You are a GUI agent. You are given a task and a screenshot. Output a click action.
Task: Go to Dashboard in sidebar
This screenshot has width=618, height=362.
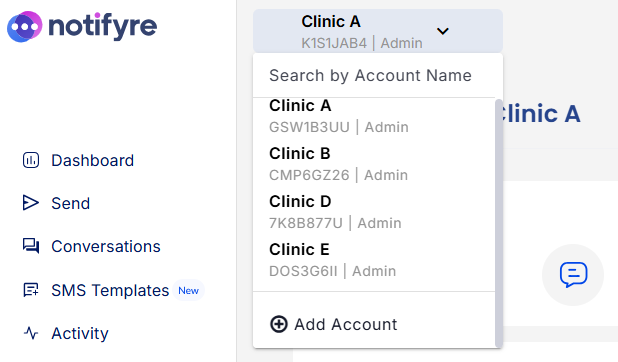(93, 160)
